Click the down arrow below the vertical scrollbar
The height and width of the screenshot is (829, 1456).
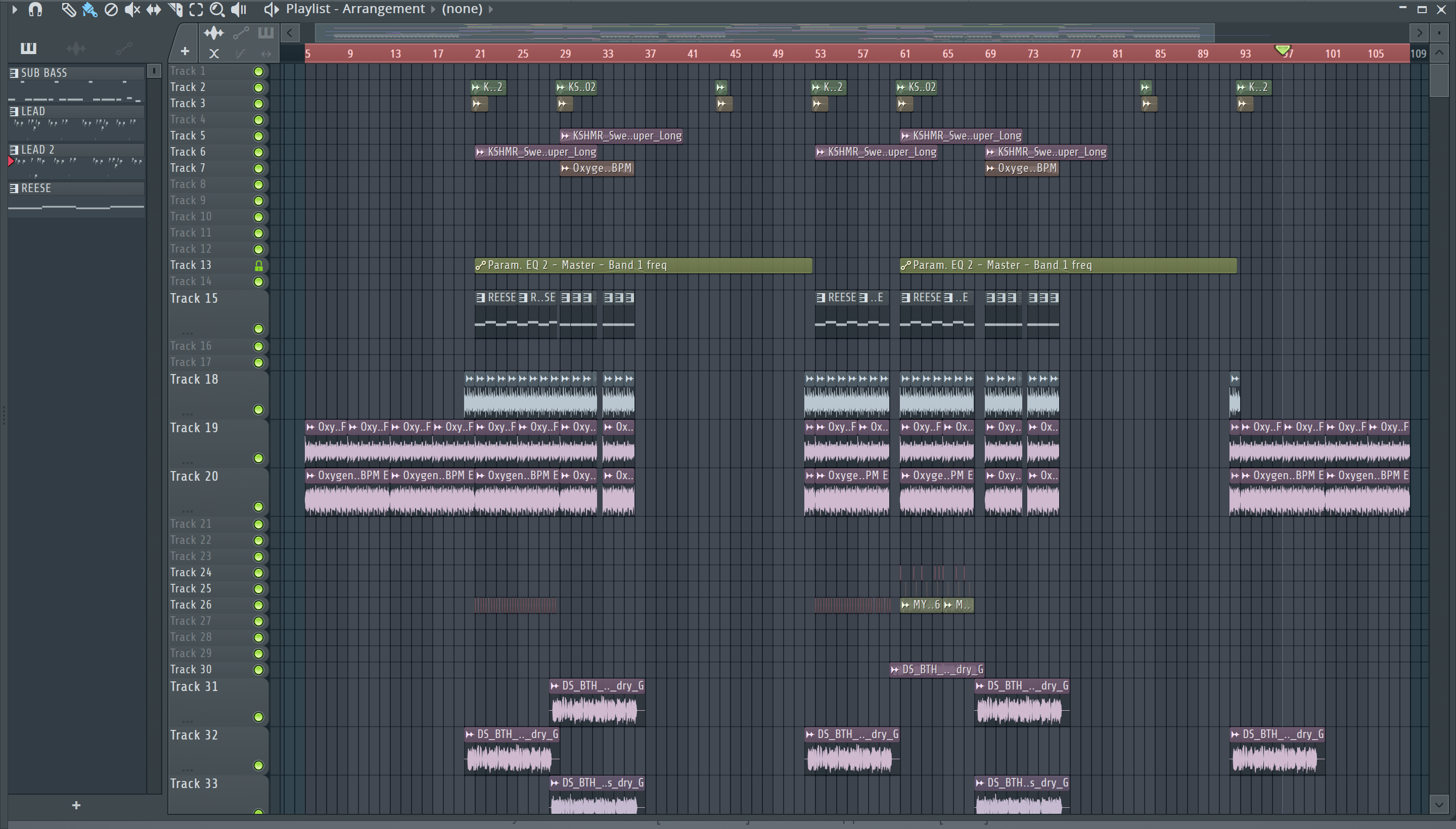click(1439, 805)
